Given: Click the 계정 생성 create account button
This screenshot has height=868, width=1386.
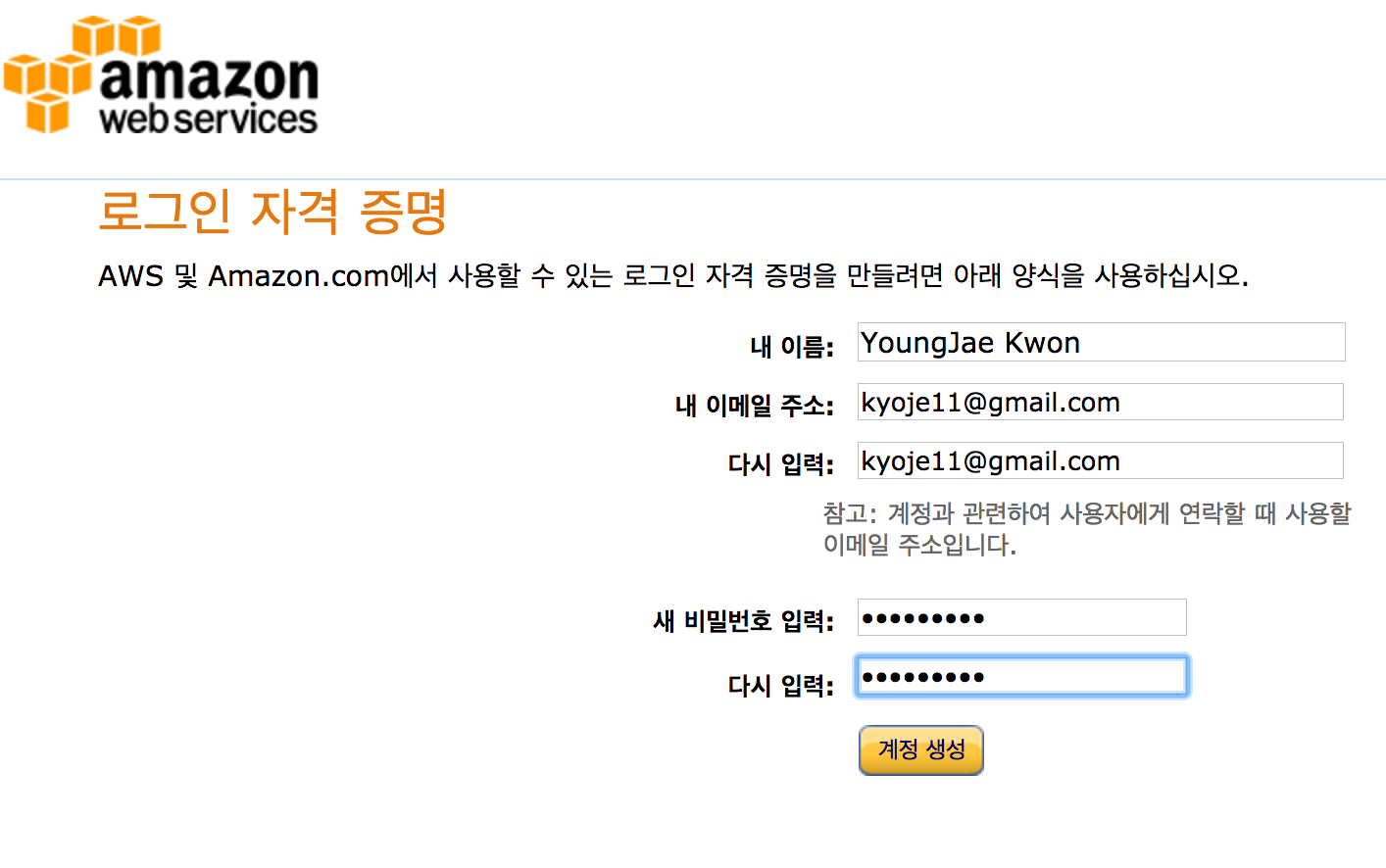Looking at the screenshot, I should 920,750.
